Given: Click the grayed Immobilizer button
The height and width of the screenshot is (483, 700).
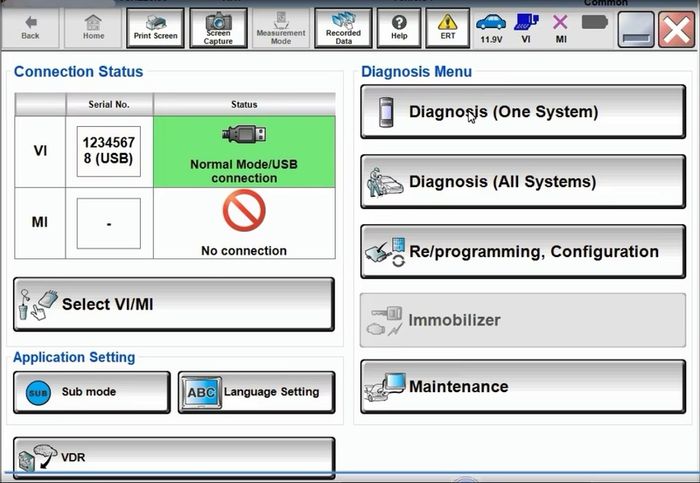Looking at the screenshot, I should click(x=523, y=320).
